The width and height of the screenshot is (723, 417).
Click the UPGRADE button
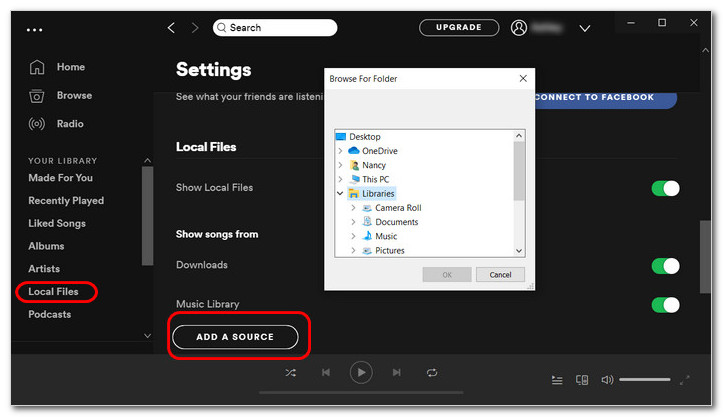tap(459, 27)
